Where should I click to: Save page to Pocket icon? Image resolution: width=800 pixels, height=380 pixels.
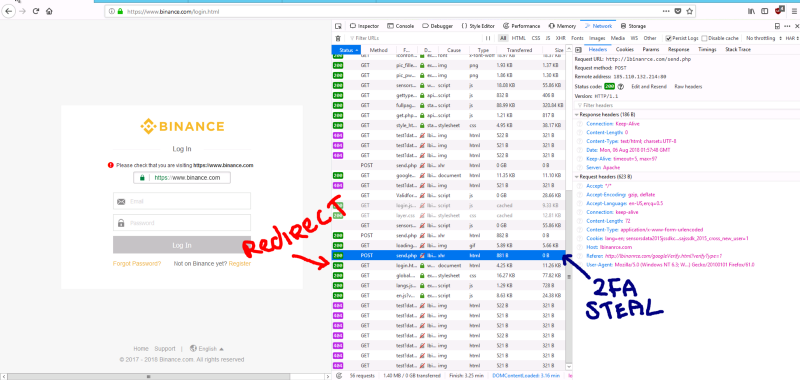pyautogui.click(x=678, y=11)
